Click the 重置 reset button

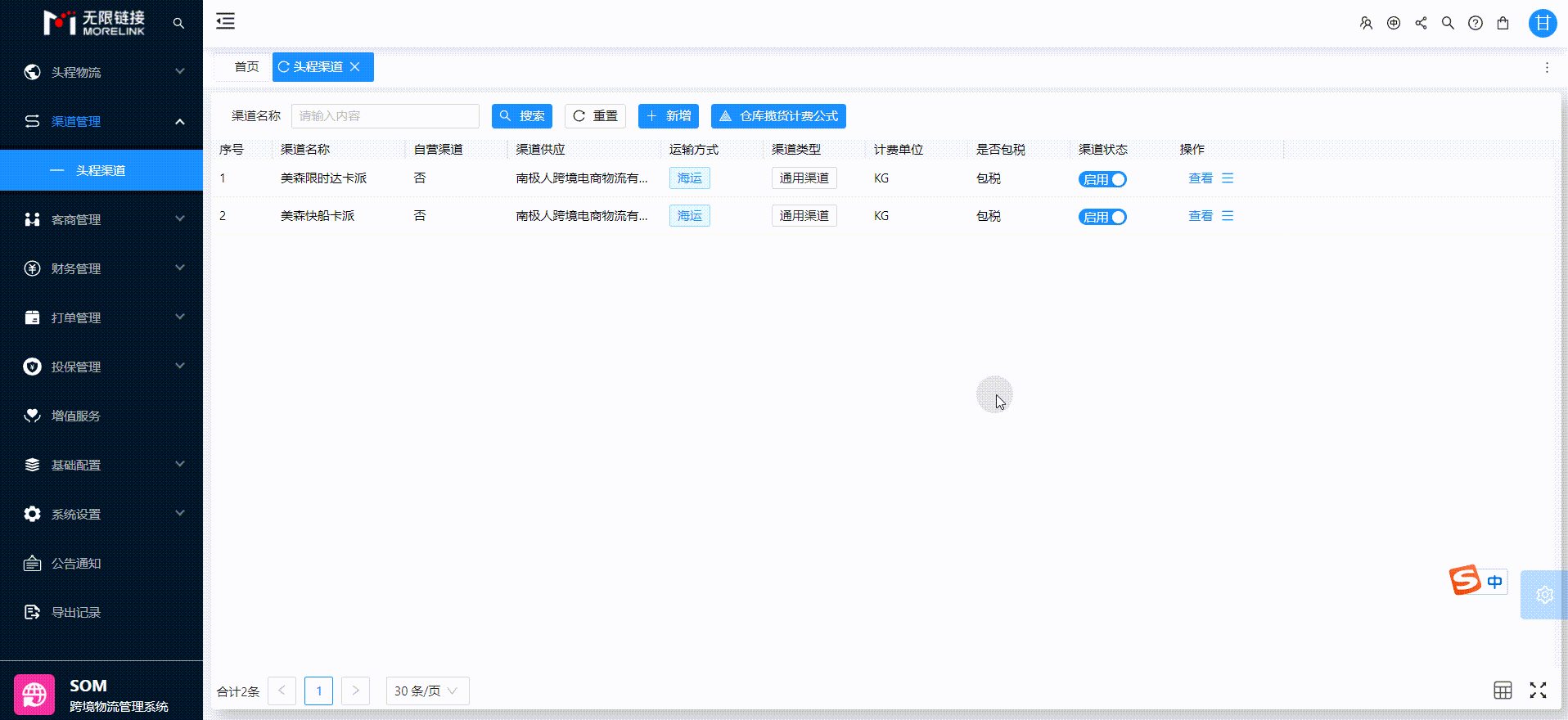click(595, 116)
